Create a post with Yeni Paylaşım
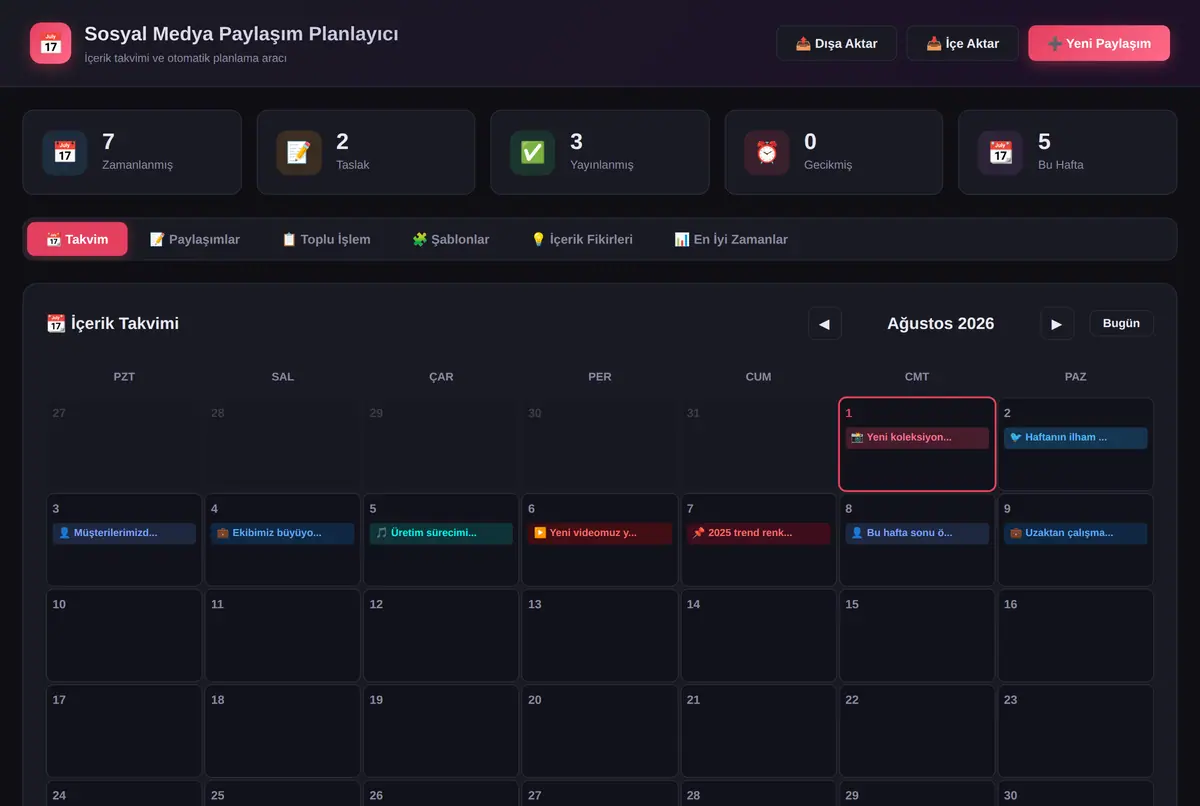Screen dimensions: 1200x806 (1099, 43)
